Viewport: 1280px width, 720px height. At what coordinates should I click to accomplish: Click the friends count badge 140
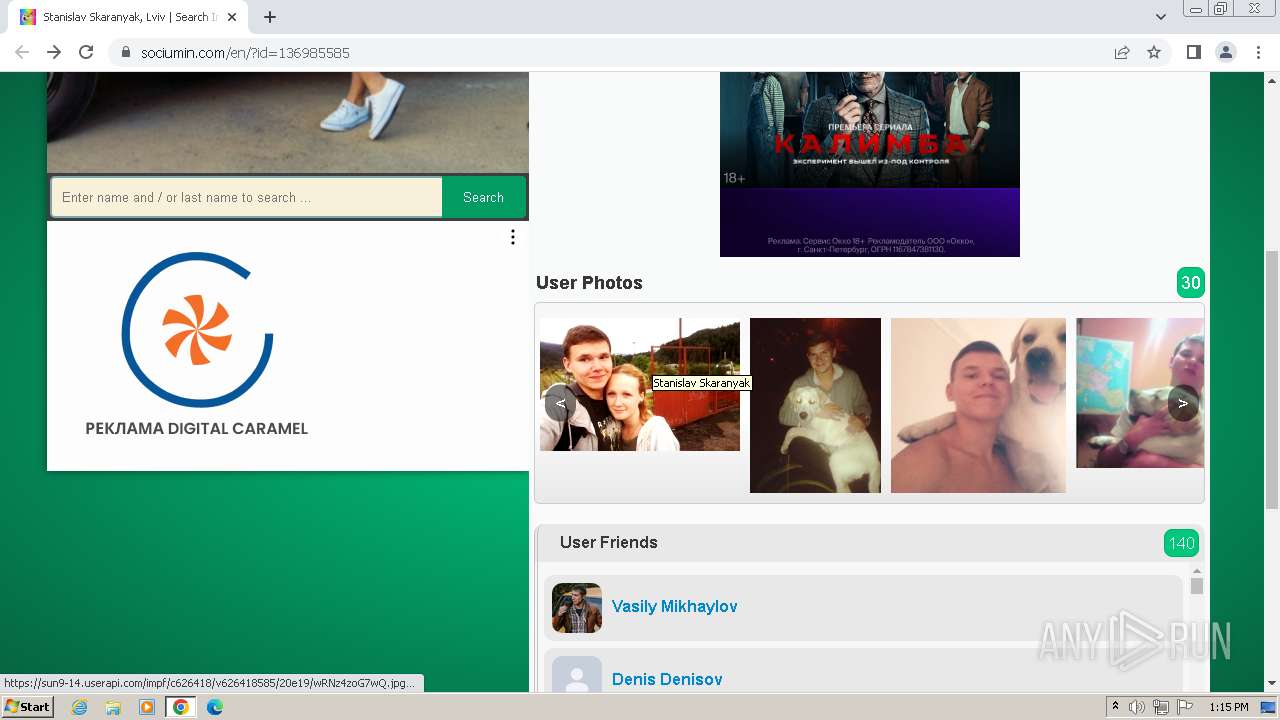[1181, 543]
